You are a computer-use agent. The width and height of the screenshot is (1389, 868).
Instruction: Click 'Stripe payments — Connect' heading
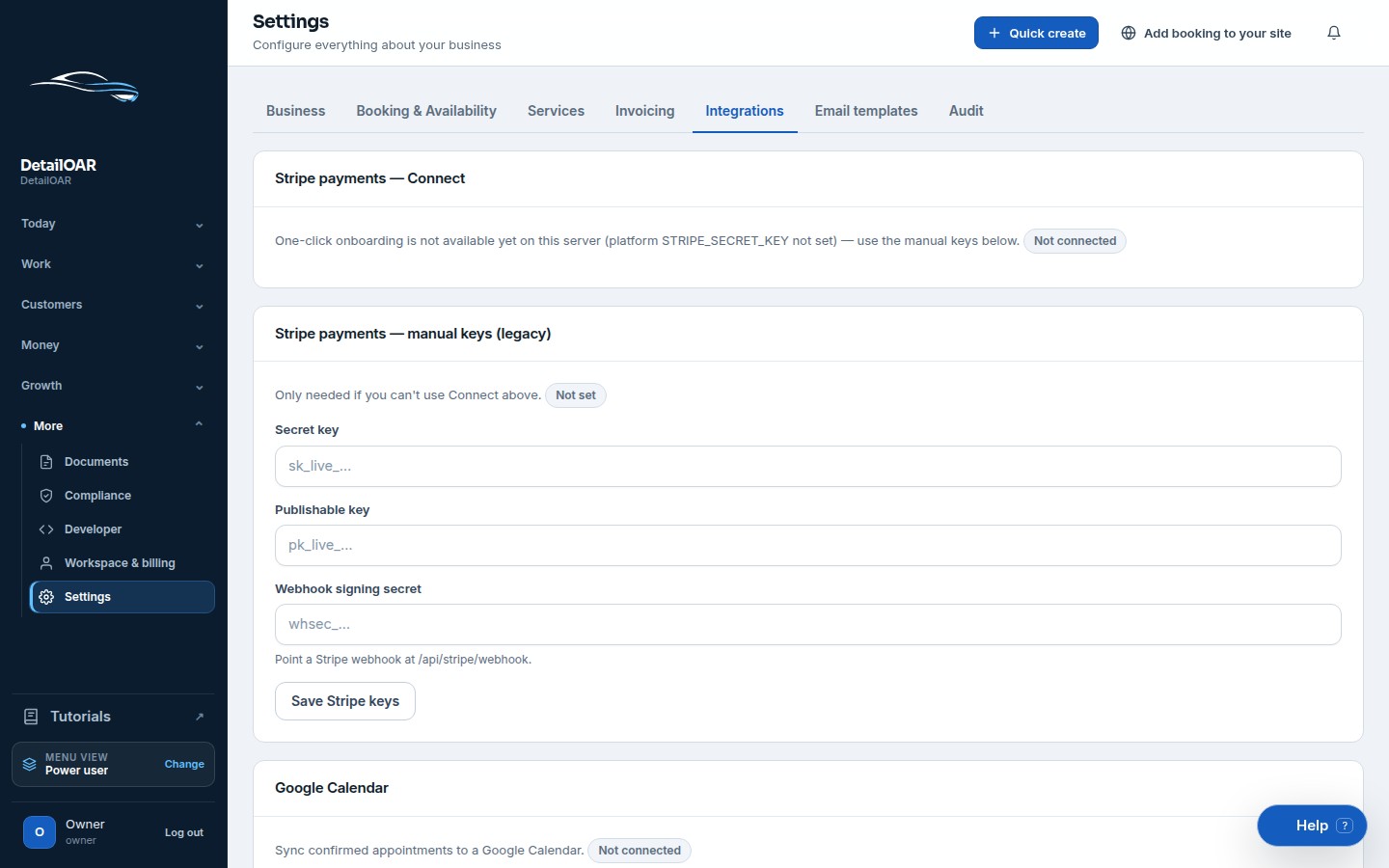[x=369, y=178]
